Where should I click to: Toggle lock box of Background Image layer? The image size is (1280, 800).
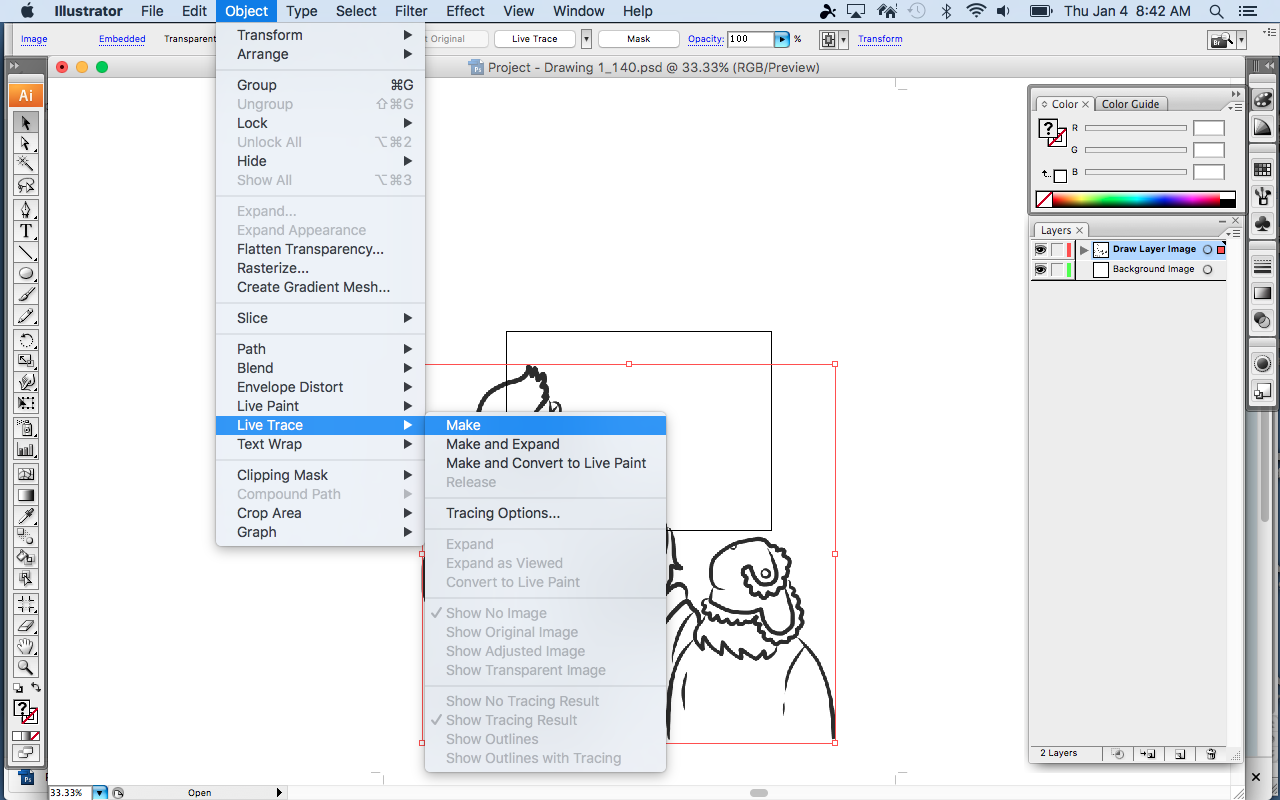point(1057,270)
